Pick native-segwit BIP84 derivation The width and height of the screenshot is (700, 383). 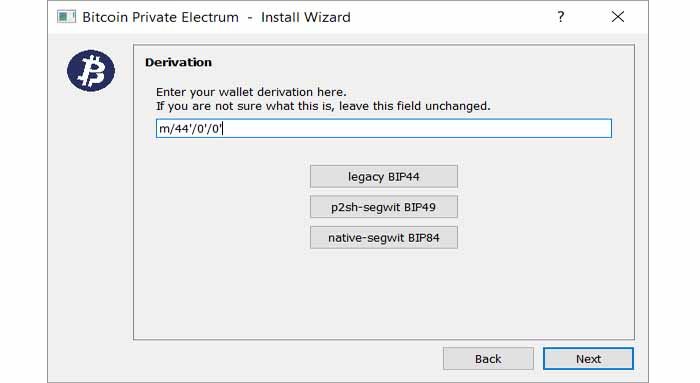click(x=384, y=237)
